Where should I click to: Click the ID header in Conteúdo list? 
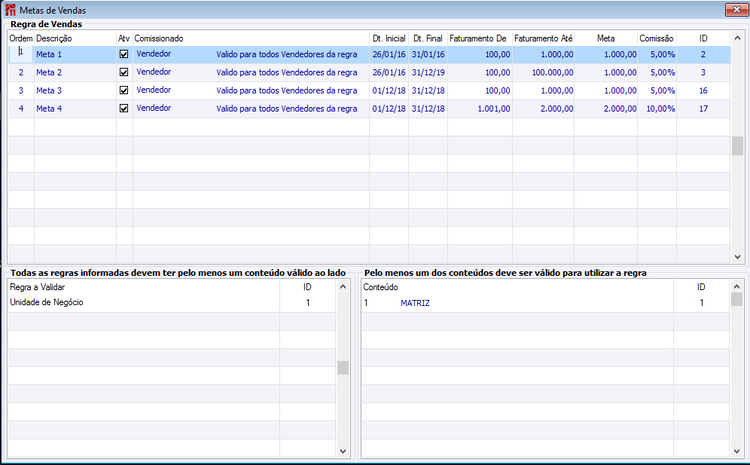pyautogui.click(x=701, y=287)
